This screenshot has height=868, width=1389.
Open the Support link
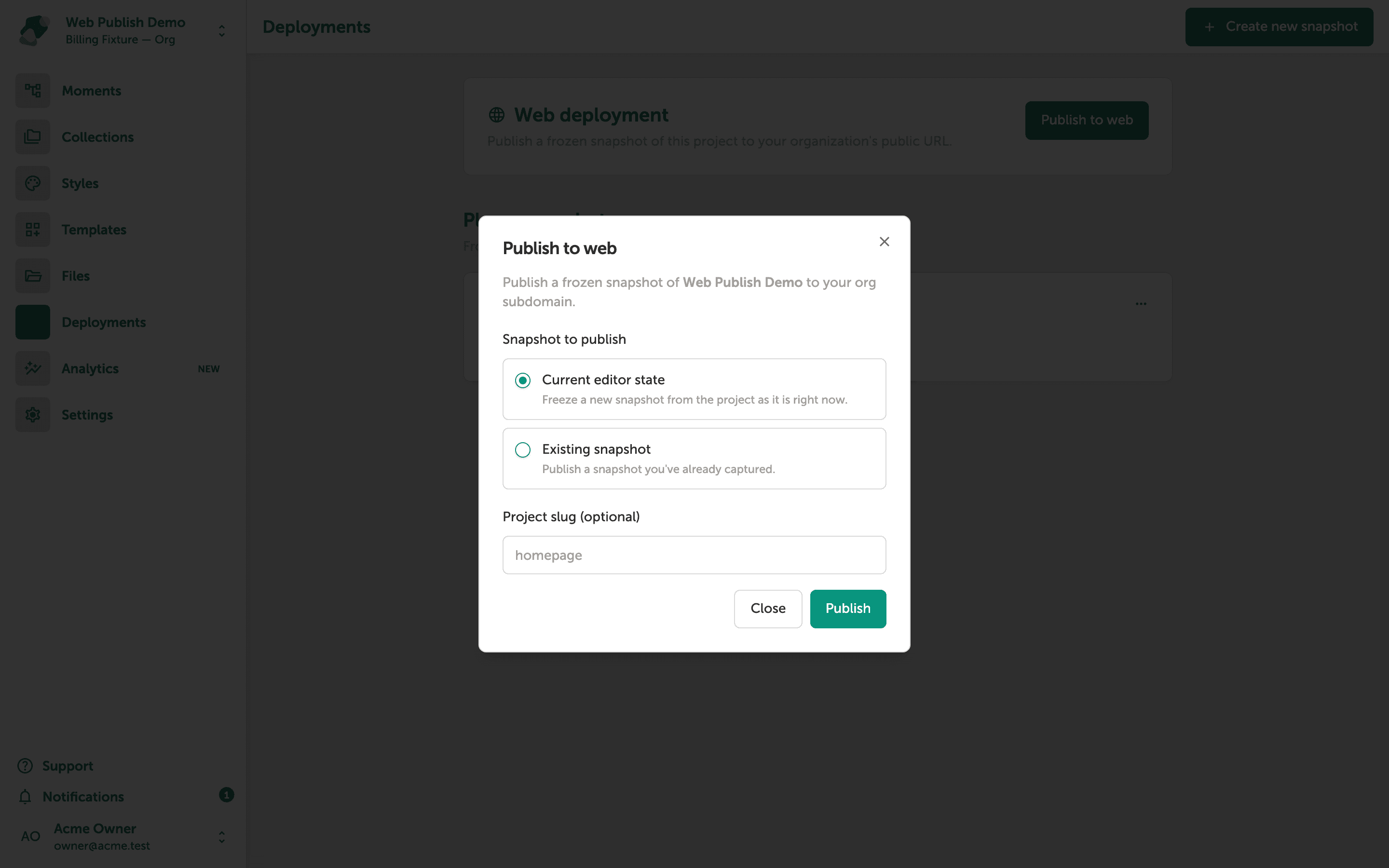[68, 766]
